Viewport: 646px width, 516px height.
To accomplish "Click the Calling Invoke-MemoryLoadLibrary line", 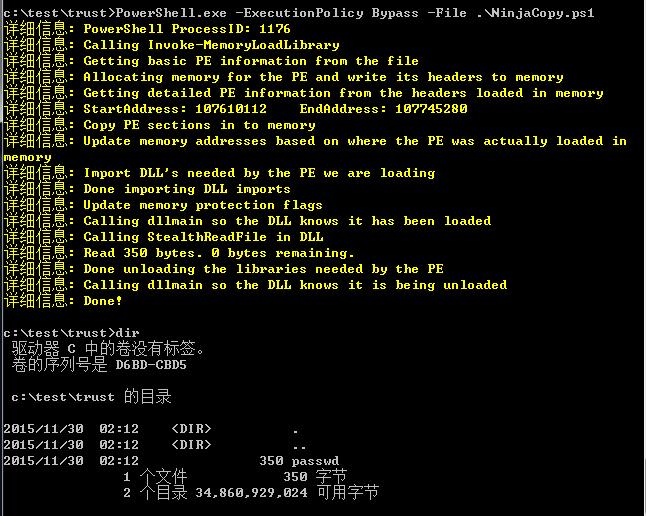I will (210, 45).
